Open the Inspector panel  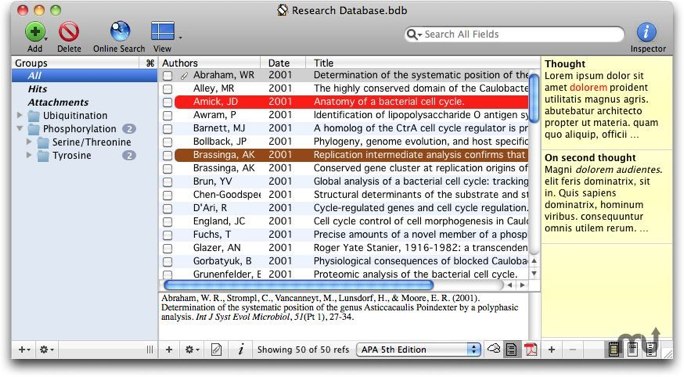(646, 32)
